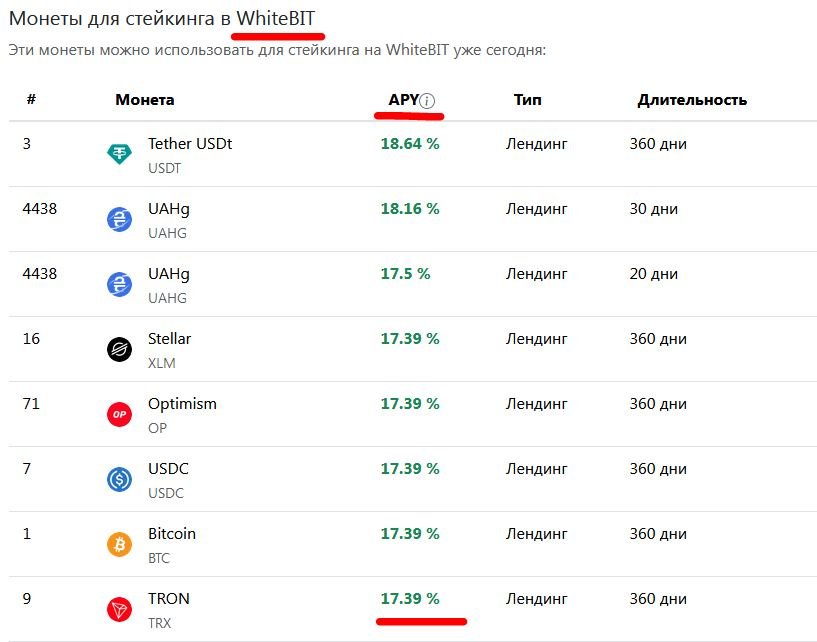Viewport: 817px width, 642px height.
Task: Sort table by APY column header
Action: tap(403, 100)
